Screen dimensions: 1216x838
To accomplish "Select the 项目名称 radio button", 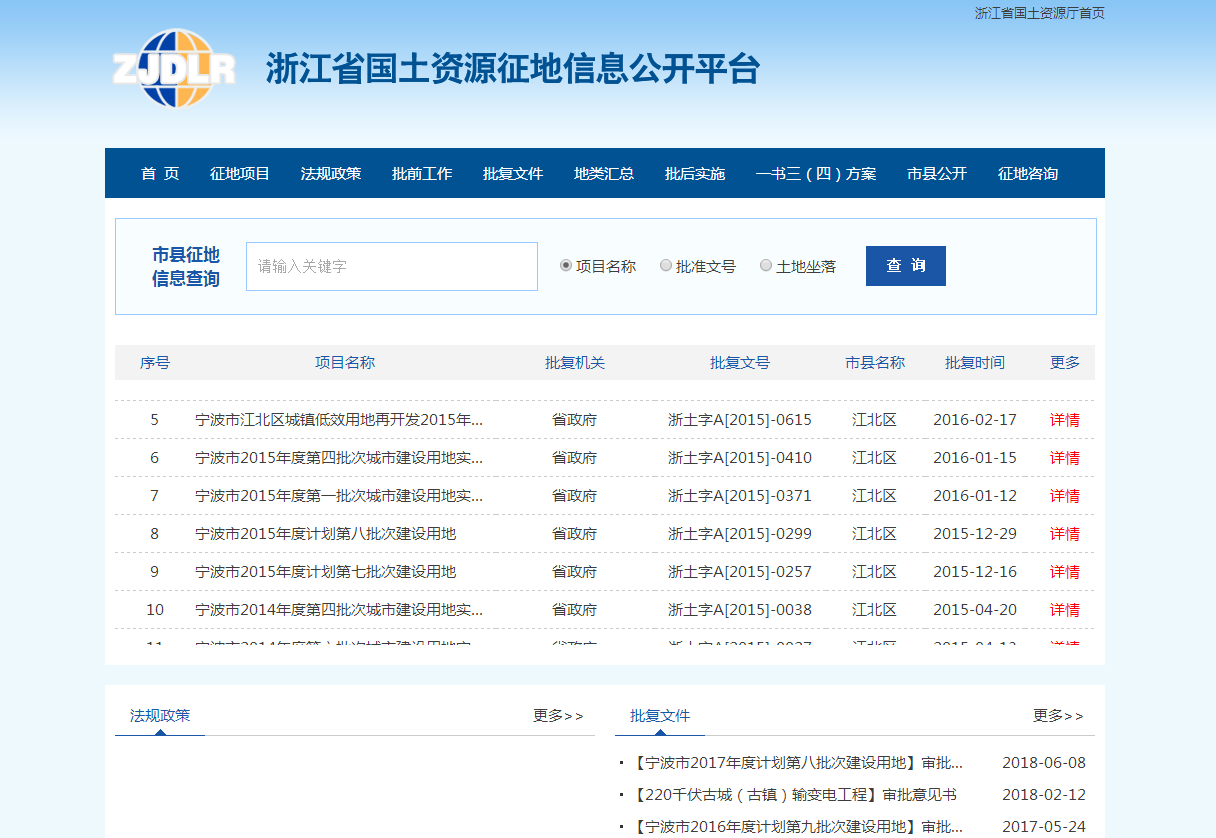I will tap(566, 266).
